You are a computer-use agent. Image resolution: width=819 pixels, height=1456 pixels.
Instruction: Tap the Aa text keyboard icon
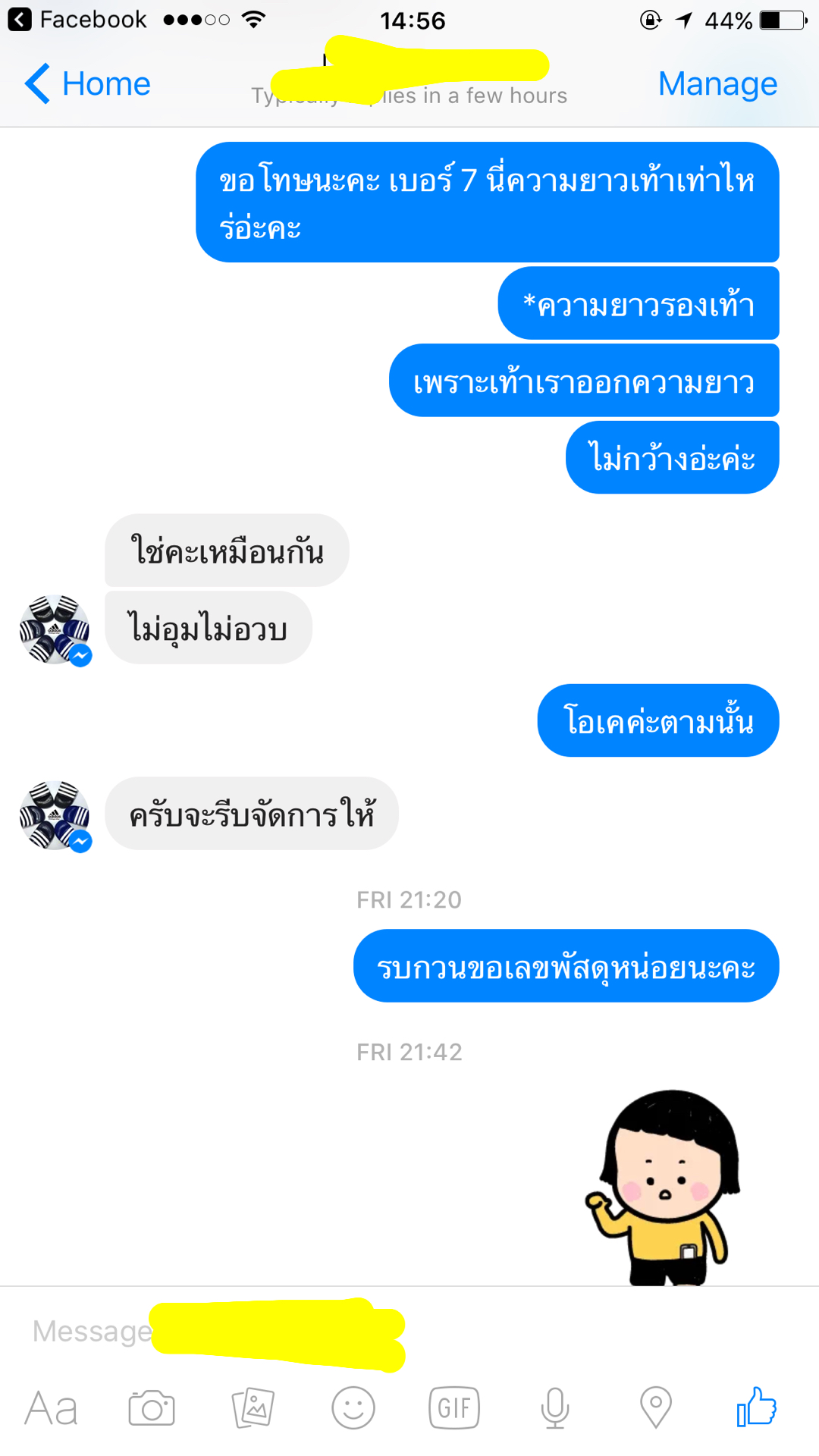[51, 1409]
